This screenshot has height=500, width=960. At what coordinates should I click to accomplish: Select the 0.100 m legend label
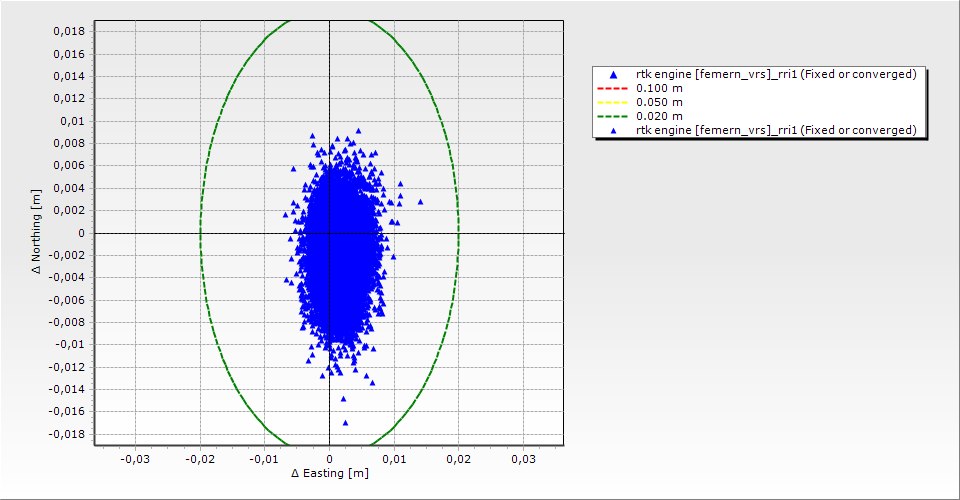pos(659,89)
